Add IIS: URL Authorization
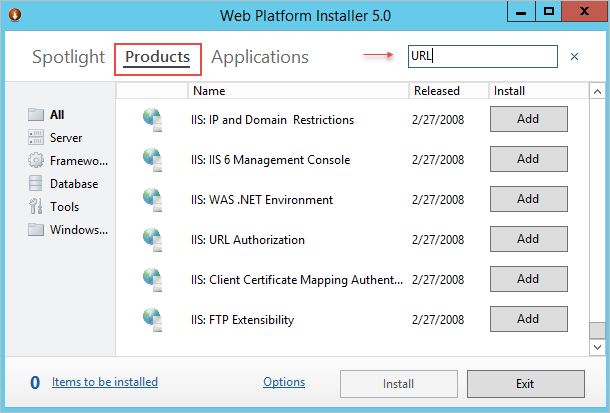The width and height of the screenshot is (610, 413). [x=528, y=239]
